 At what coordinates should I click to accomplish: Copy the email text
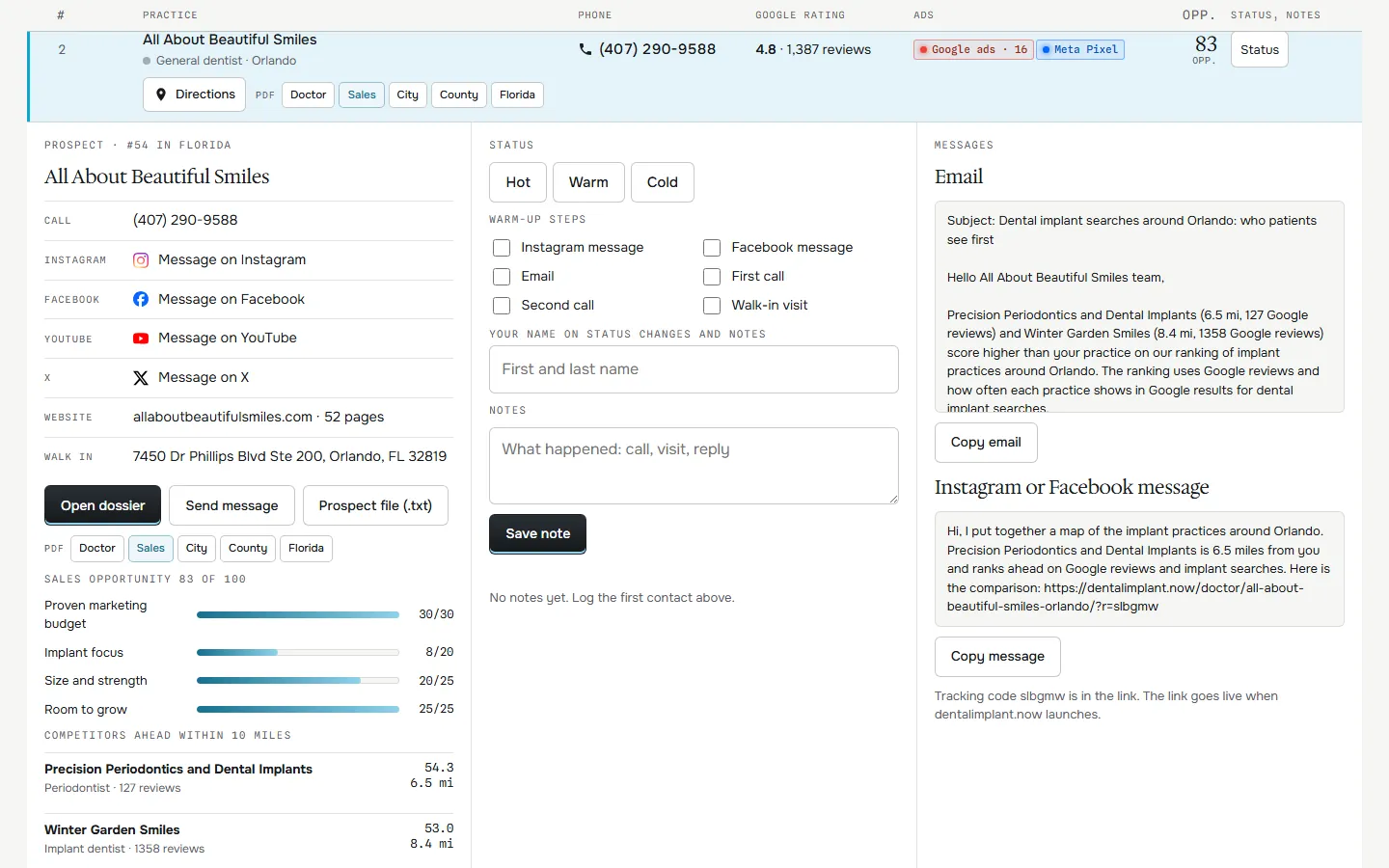tap(986, 442)
